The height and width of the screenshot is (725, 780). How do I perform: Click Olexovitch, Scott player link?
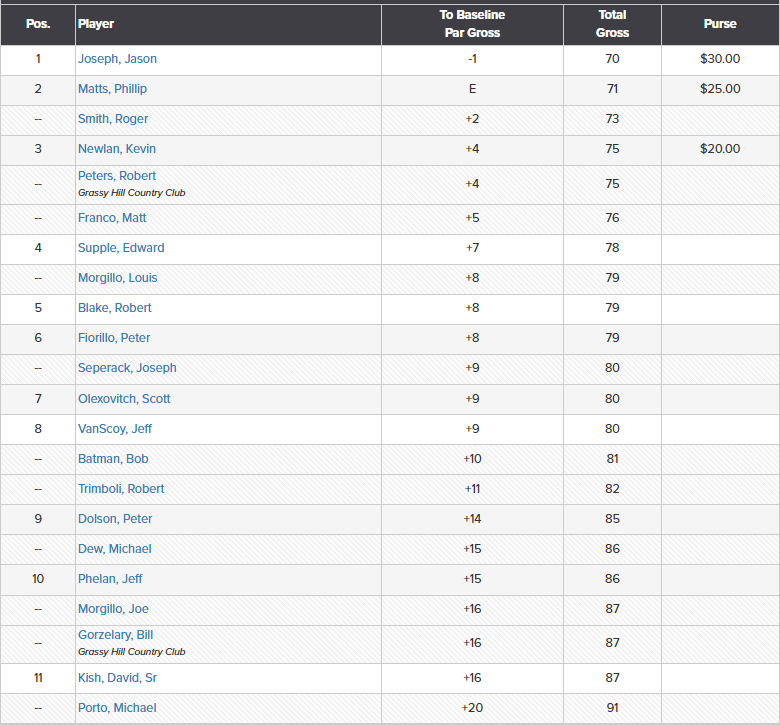point(124,399)
